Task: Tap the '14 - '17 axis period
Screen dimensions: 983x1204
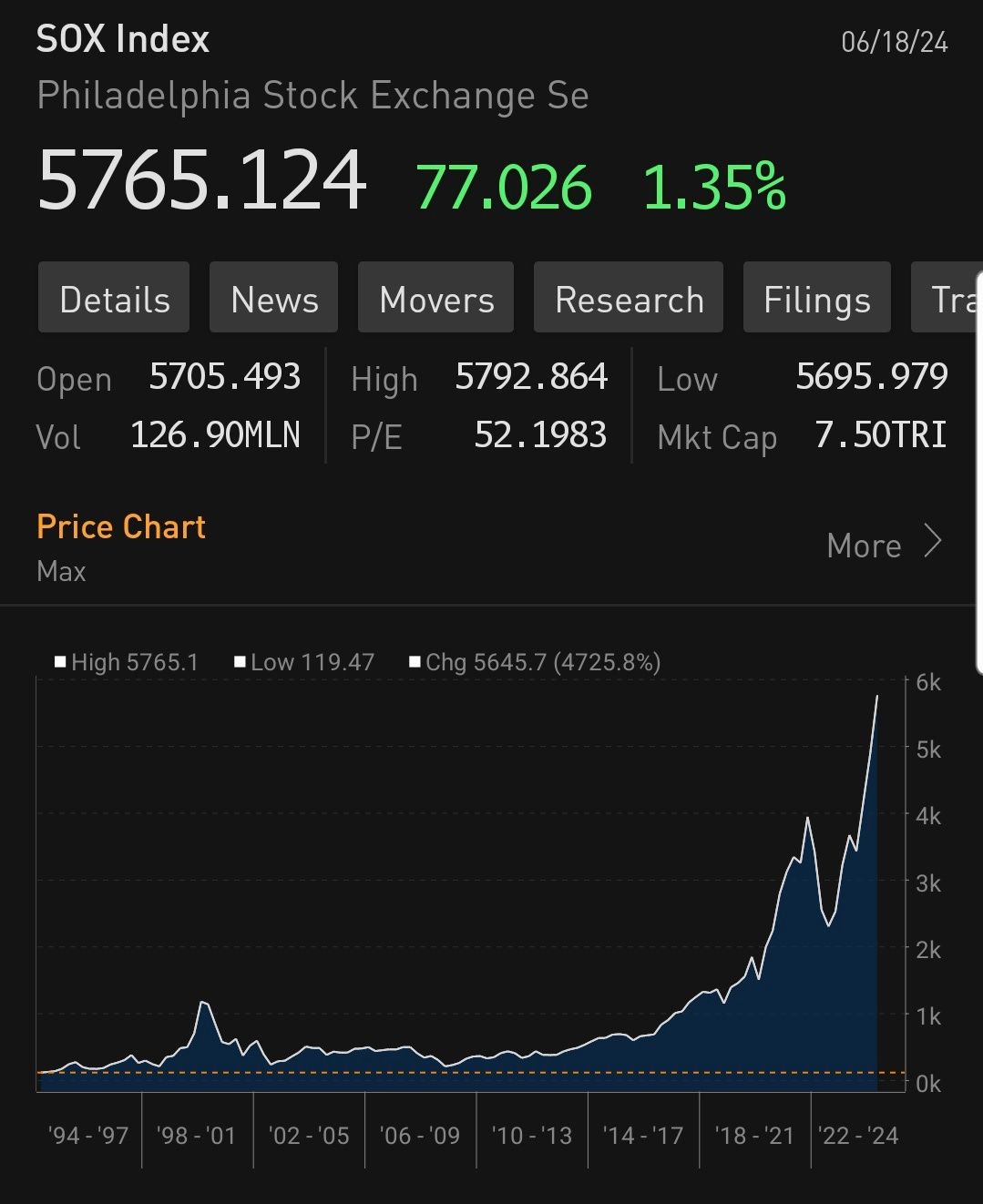Action: (x=643, y=1136)
